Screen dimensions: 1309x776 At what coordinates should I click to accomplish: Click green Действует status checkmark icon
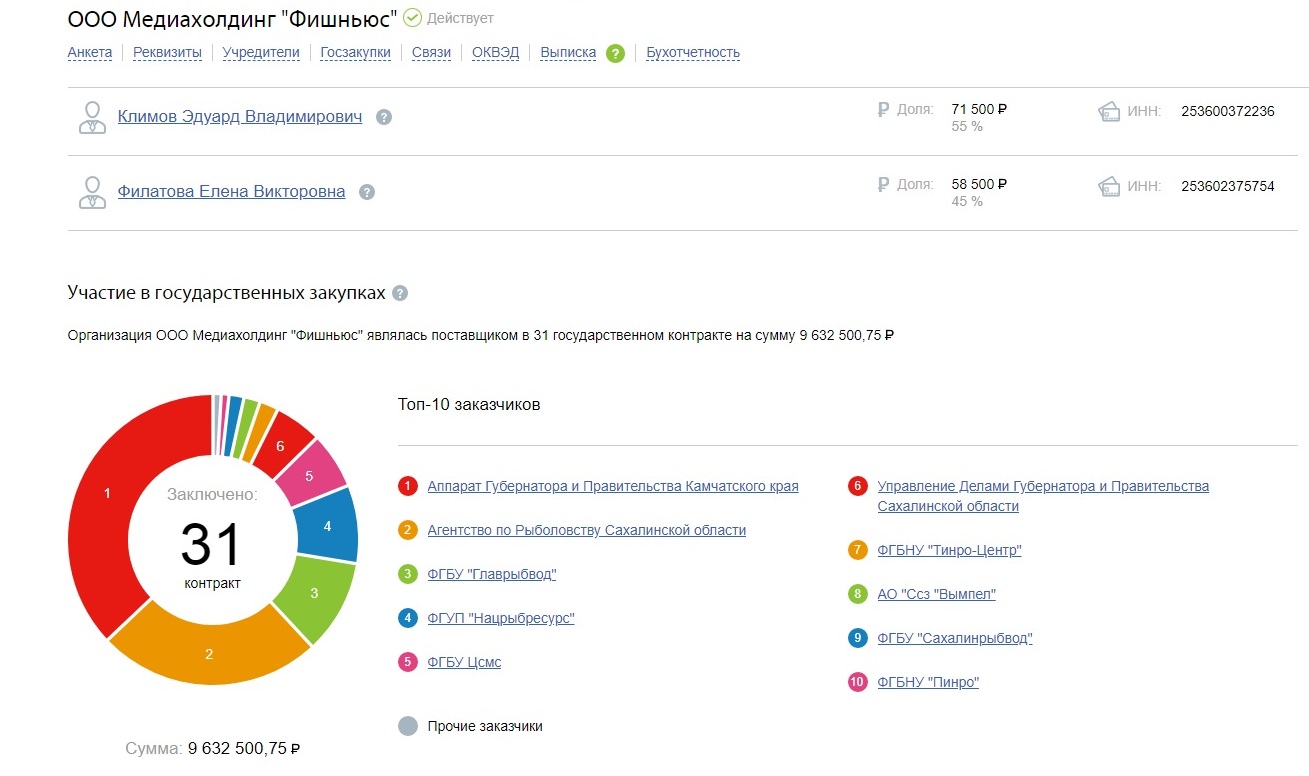pyautogui.click(x=412, y=18)
